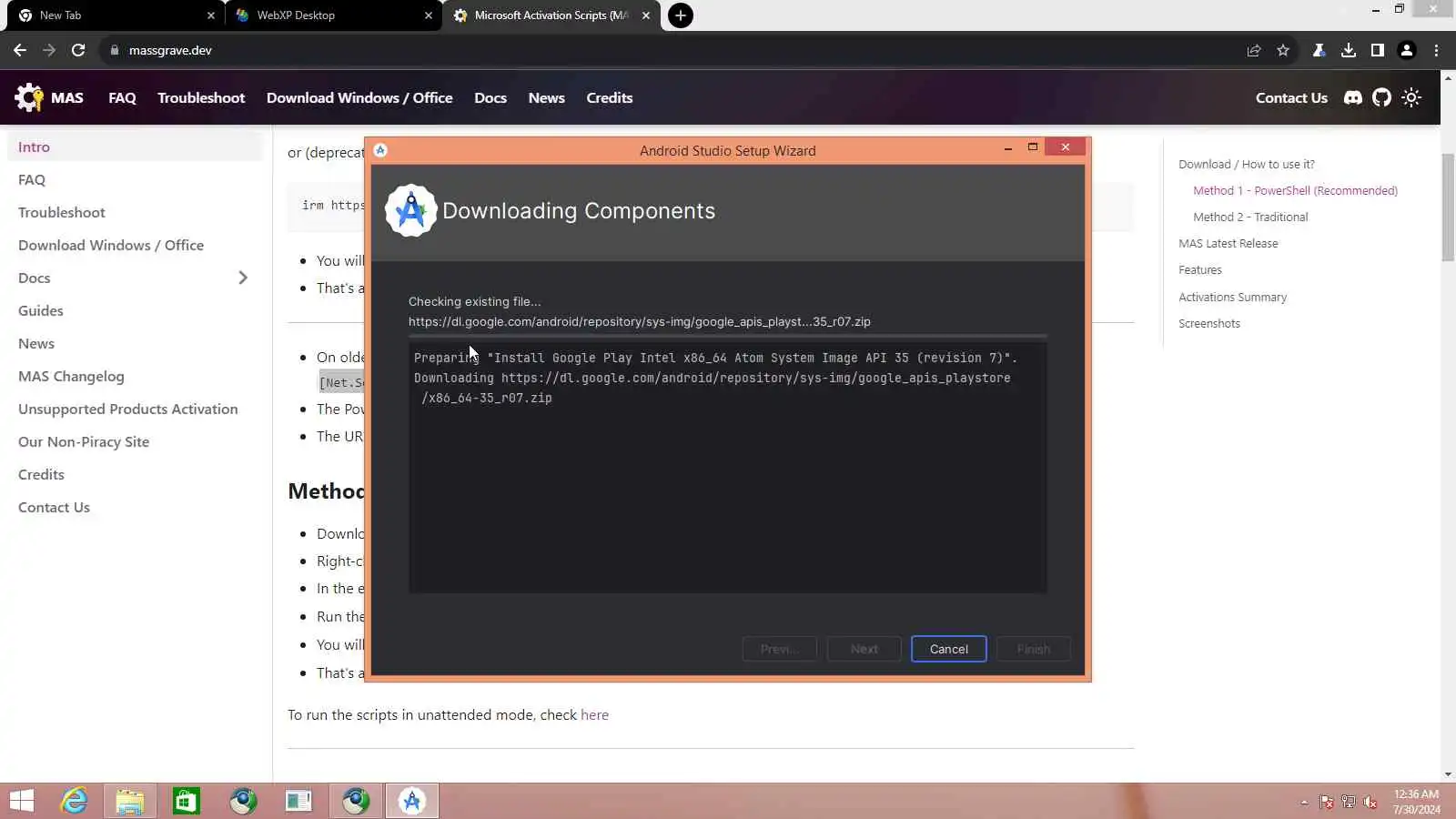Open the Windows Store taskbar icon

pos(187,801)
